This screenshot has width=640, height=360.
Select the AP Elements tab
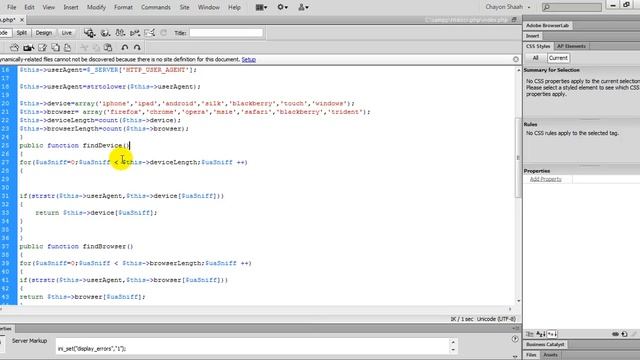tap(571, 46)
